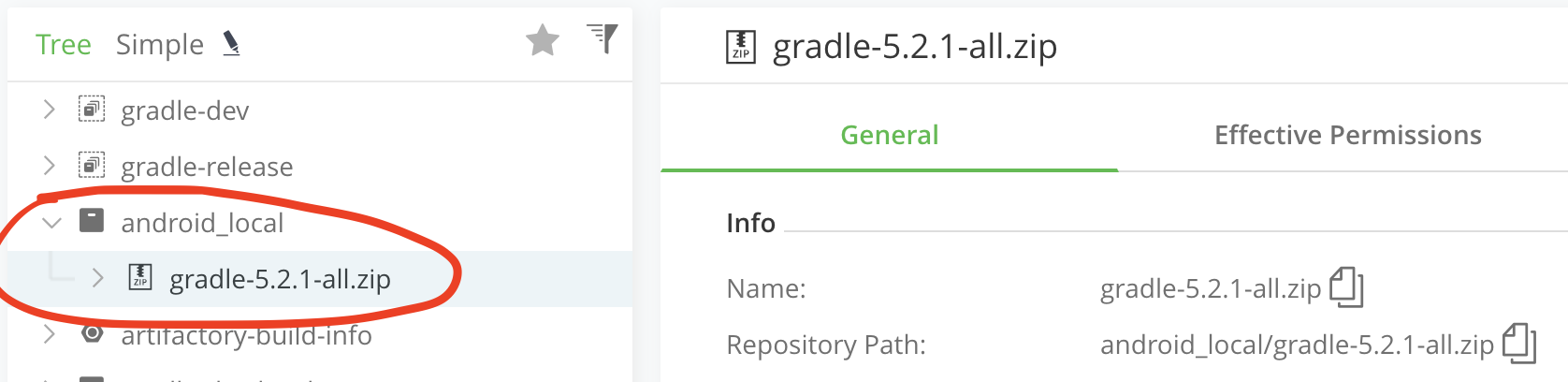Select gradle-5.2.1-all.zip in the tree

pyautogui.click(x=280, y=279)
